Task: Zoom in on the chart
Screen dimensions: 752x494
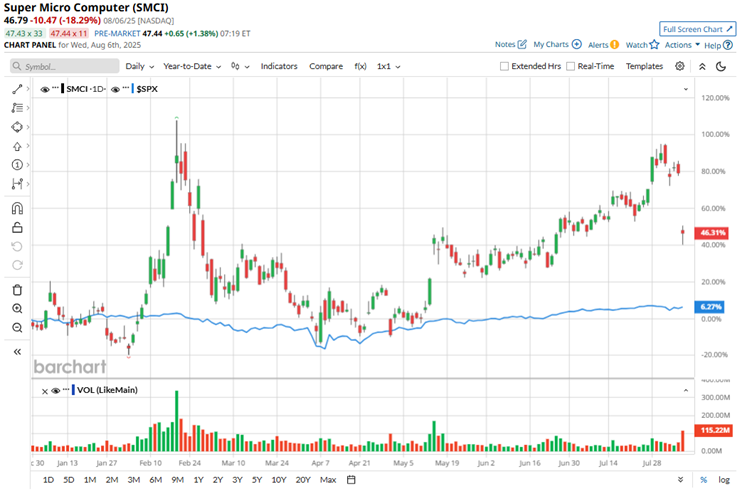Action: 17,309
